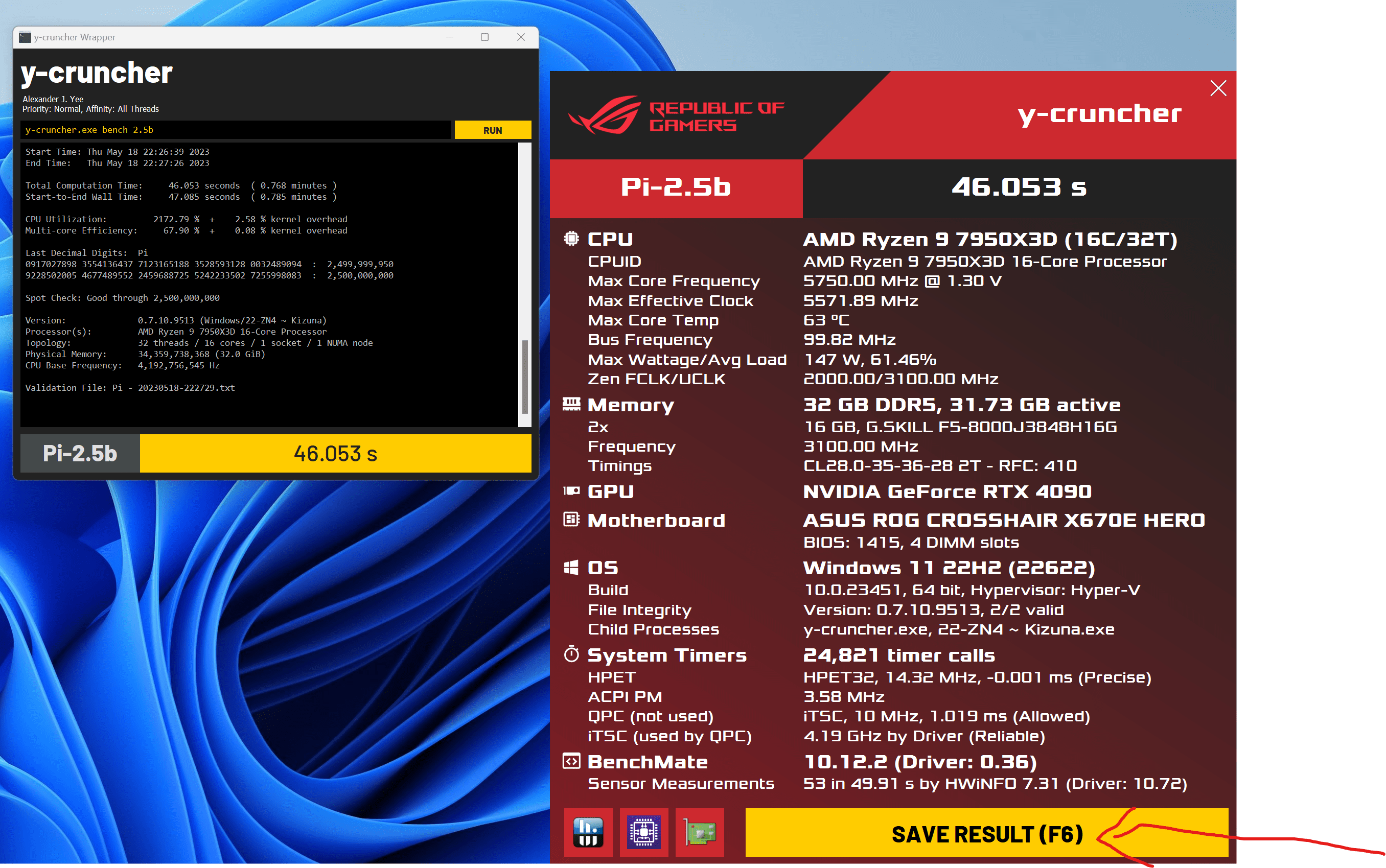1386x868 pixels.
Task: Click the '5750.00 MHz @ 1.30 V' value
Action: [903, 281]
